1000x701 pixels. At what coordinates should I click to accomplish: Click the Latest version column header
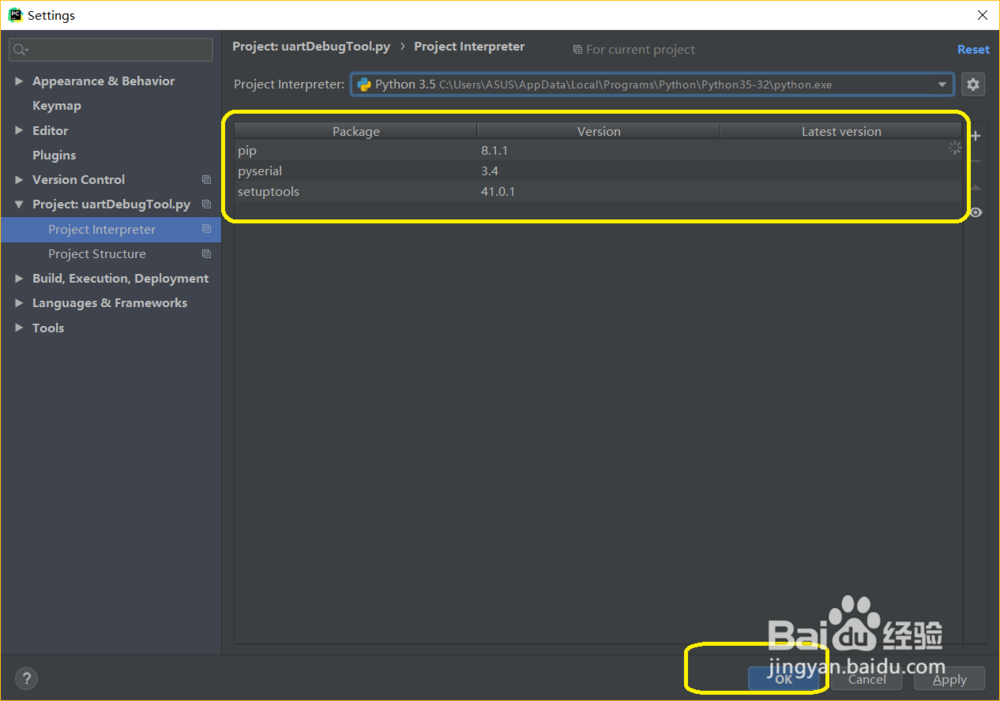pyautogui.click(x=841, y=131)
